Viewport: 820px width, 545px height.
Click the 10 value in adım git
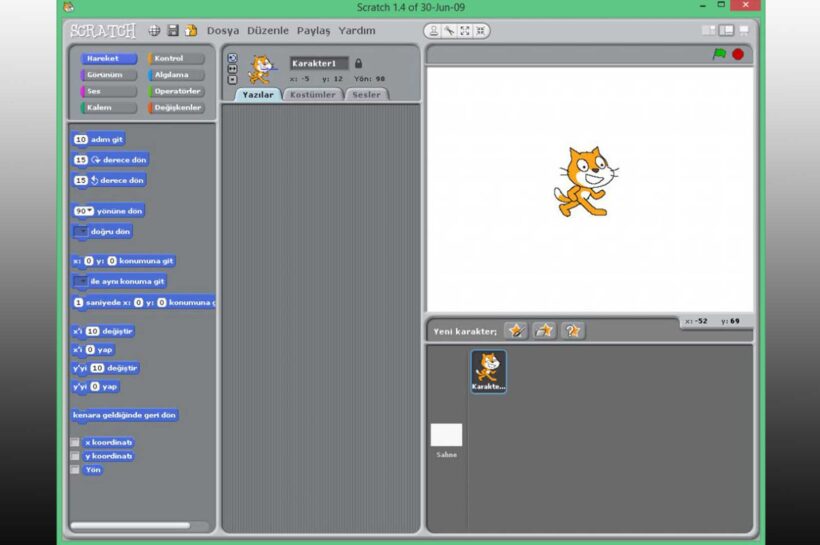point(81,139)
